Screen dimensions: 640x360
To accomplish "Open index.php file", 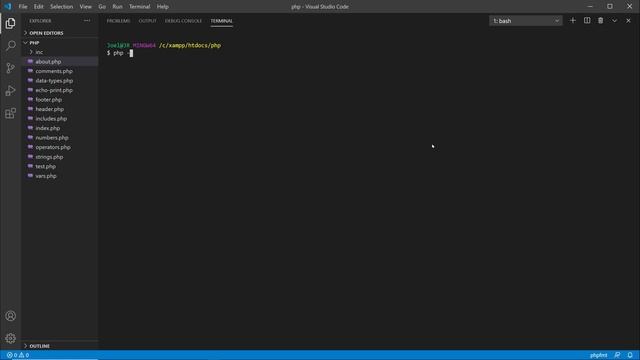I will 60,128.
